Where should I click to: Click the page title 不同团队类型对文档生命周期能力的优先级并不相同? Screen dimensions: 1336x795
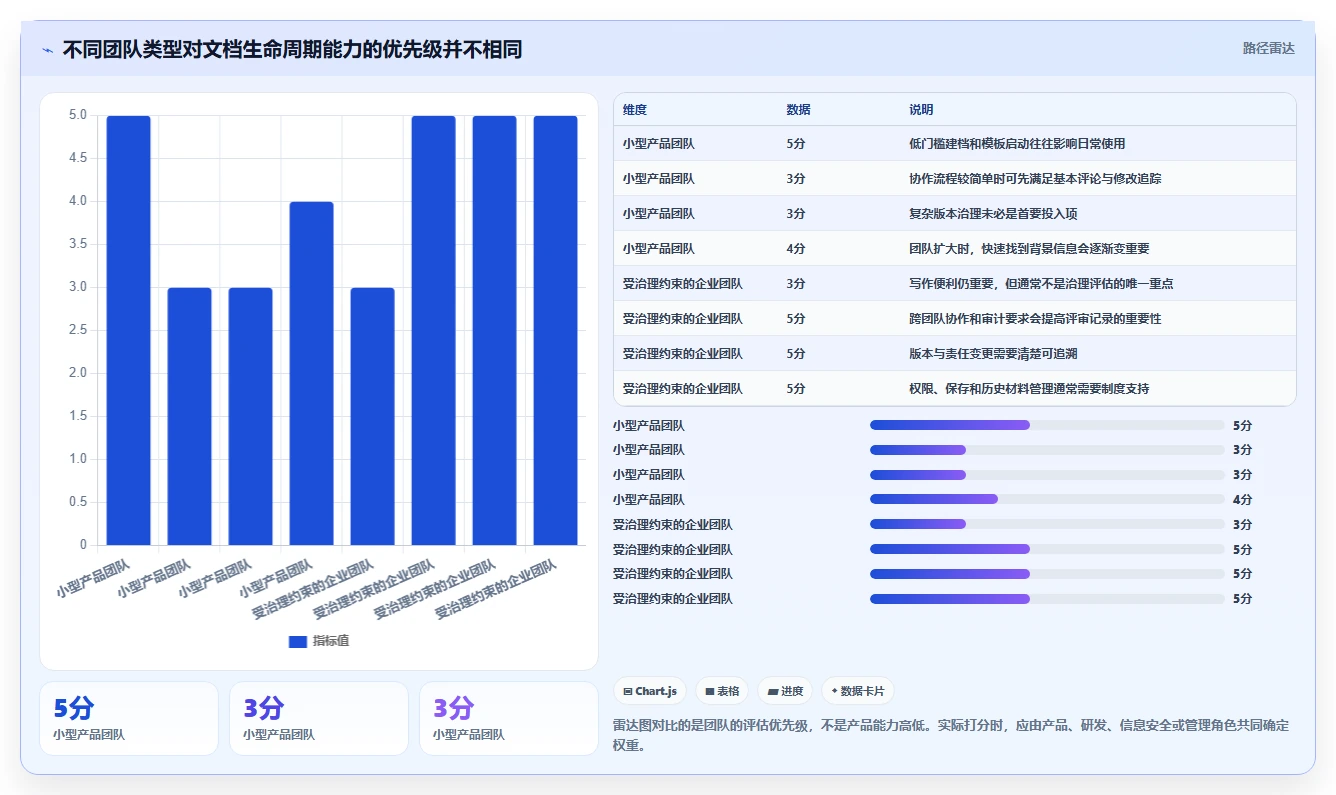point(292,50)
